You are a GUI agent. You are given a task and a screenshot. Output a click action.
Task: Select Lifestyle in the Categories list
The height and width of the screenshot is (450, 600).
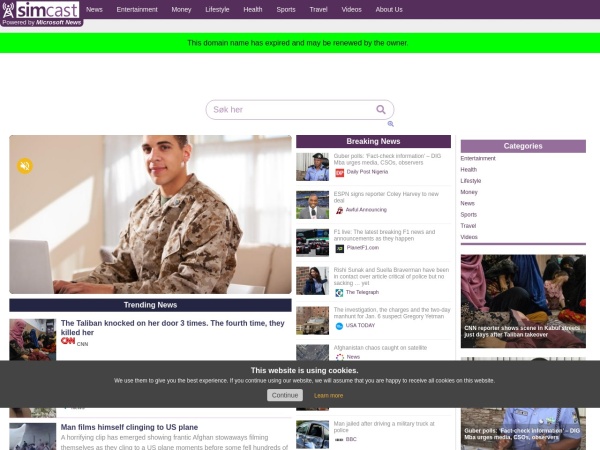(x=471, y=181)
